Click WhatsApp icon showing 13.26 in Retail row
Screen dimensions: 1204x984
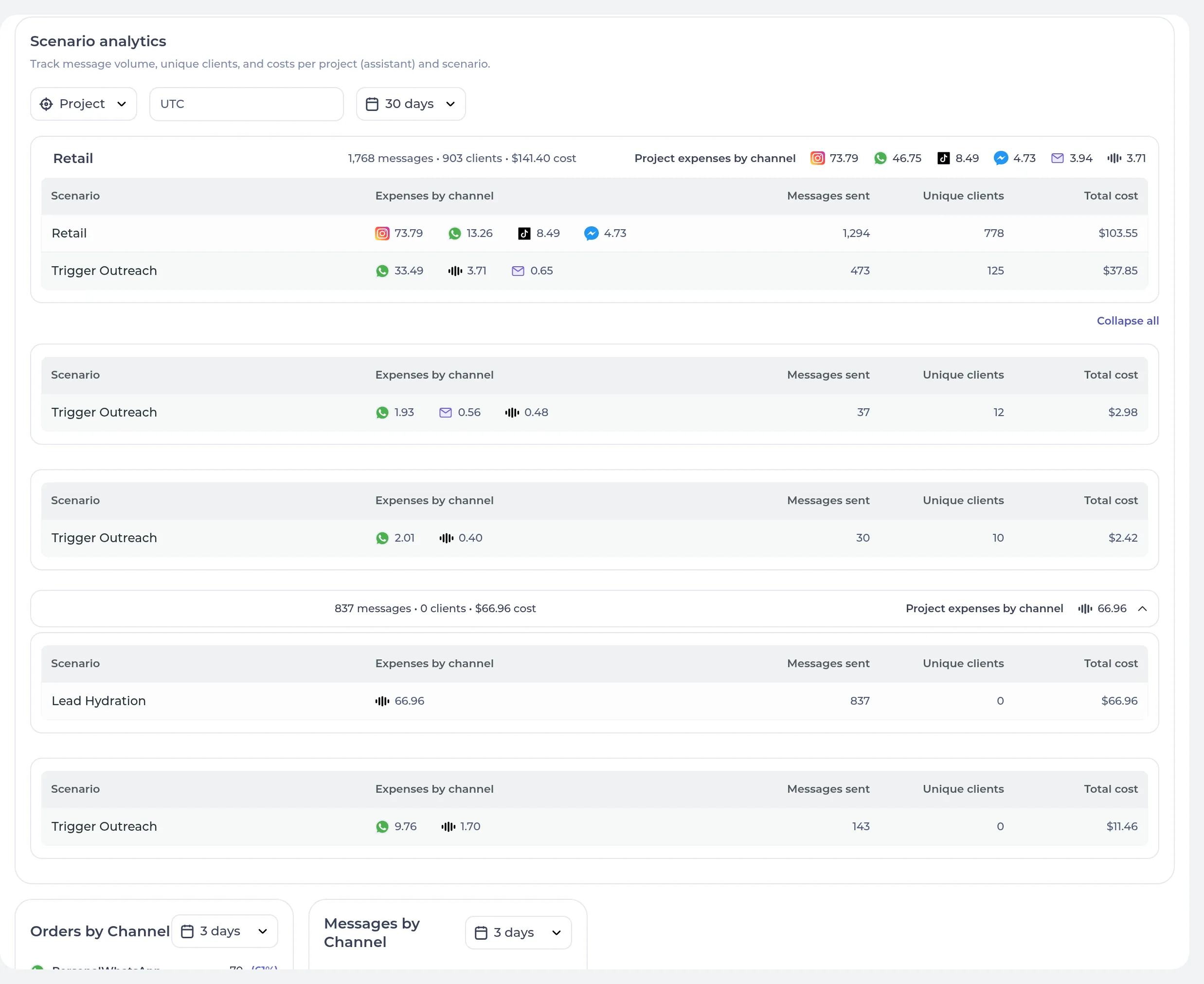click(x=454, y=234)
